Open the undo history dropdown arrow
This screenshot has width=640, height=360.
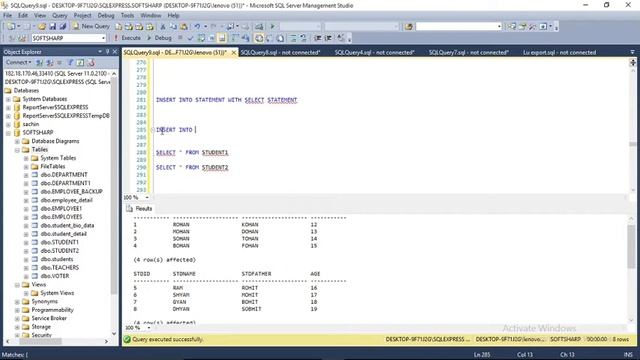205,27
